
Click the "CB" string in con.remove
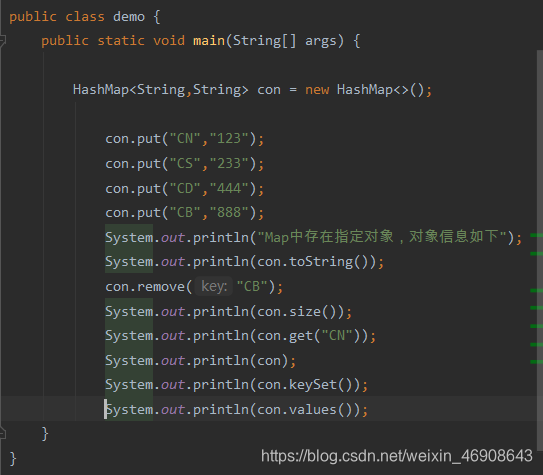pyautogui.click(x=252, y=286)
